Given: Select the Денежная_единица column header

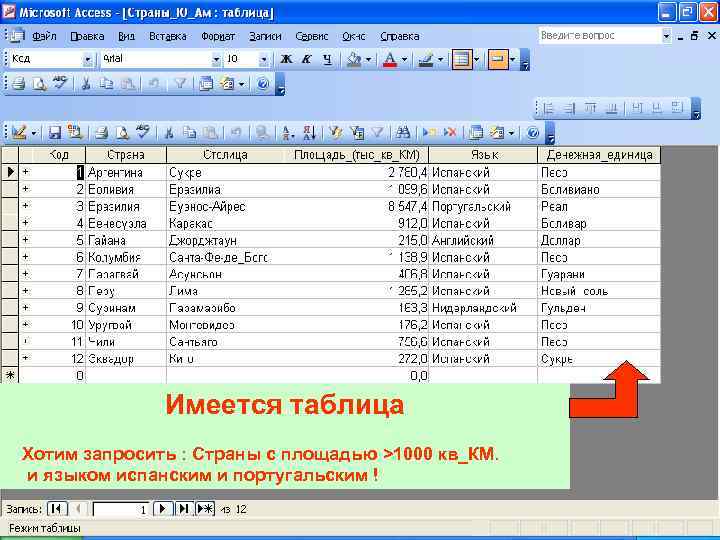Looking at the screenshot, I should [x=599, y=155].
